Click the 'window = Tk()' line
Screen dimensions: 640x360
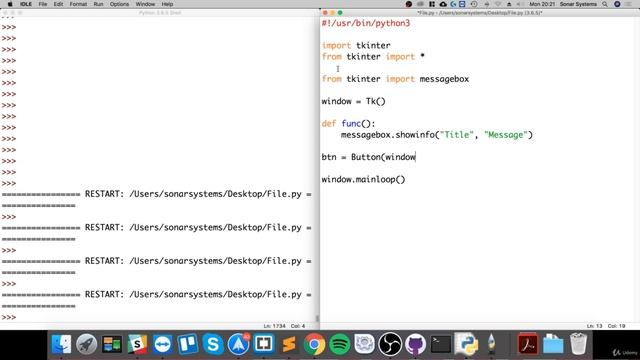point(353,101)
